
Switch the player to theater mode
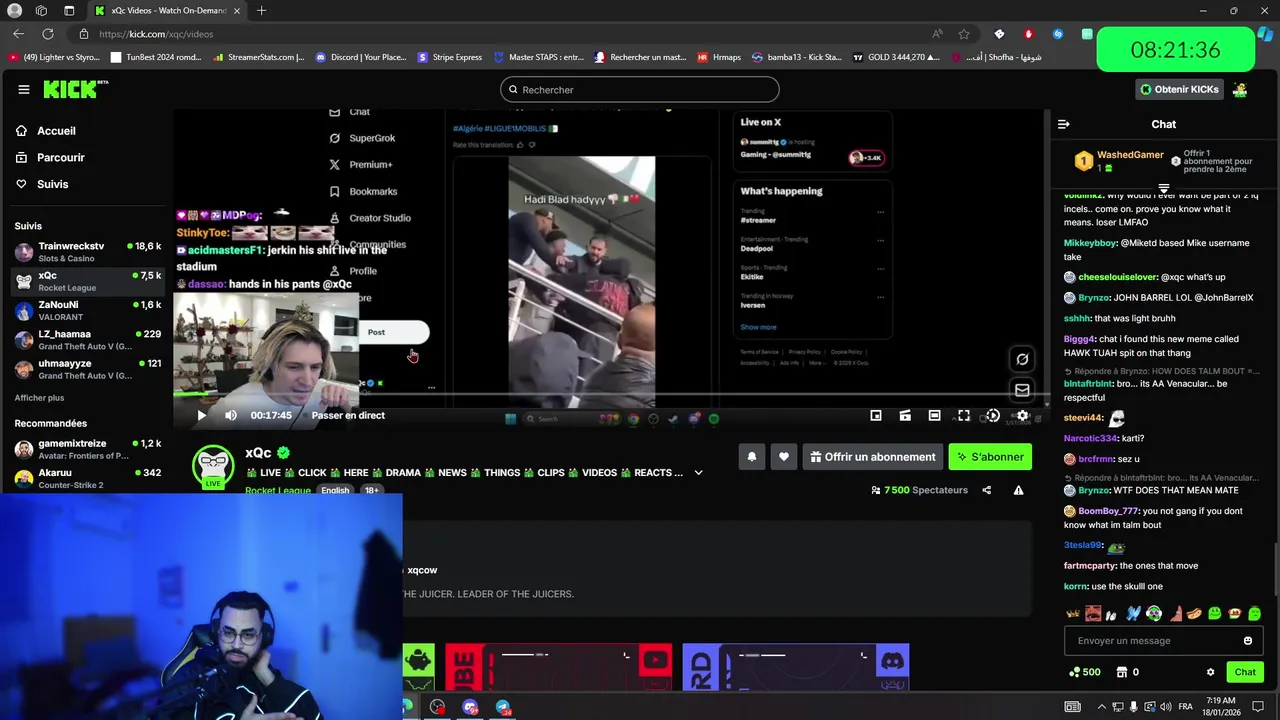tap(934, 415)
